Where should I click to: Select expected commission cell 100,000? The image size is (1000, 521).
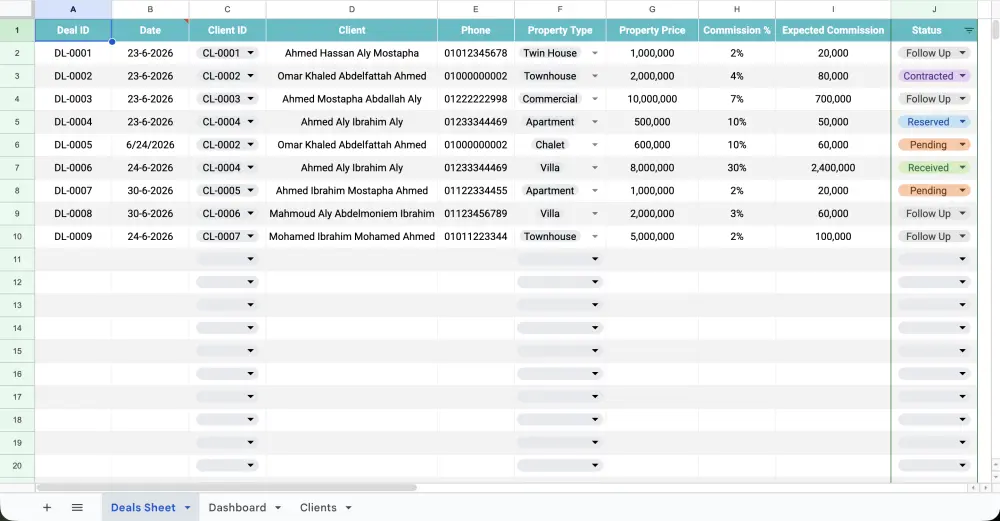coord(834,237)
